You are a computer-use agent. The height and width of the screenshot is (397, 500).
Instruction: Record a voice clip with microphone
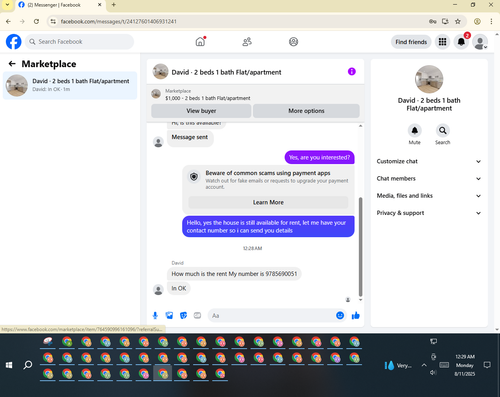coord(155,315)
